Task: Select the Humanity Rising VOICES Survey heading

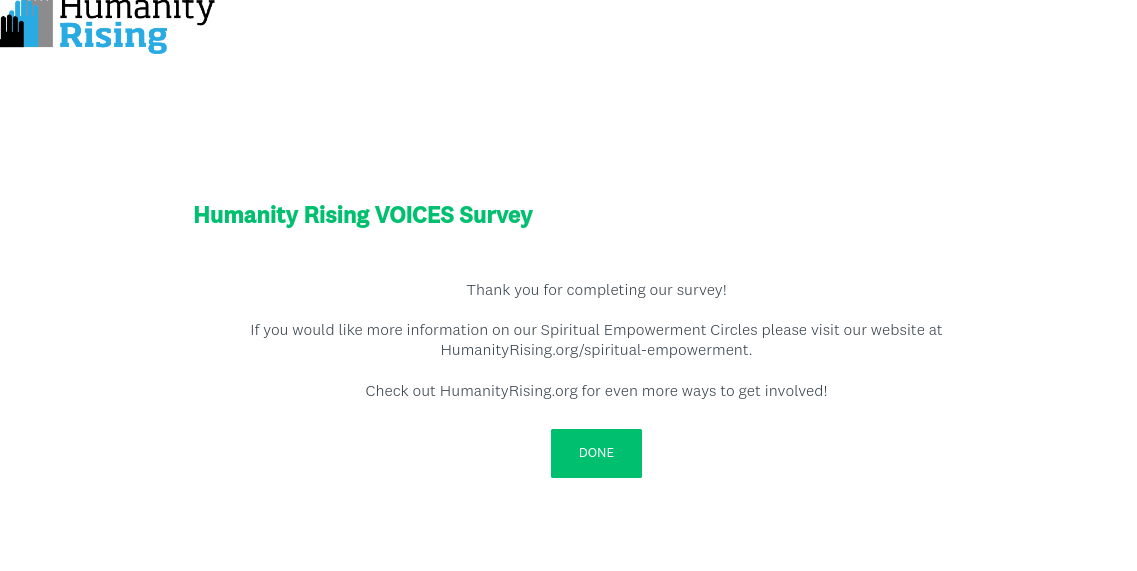Action: 363,215
